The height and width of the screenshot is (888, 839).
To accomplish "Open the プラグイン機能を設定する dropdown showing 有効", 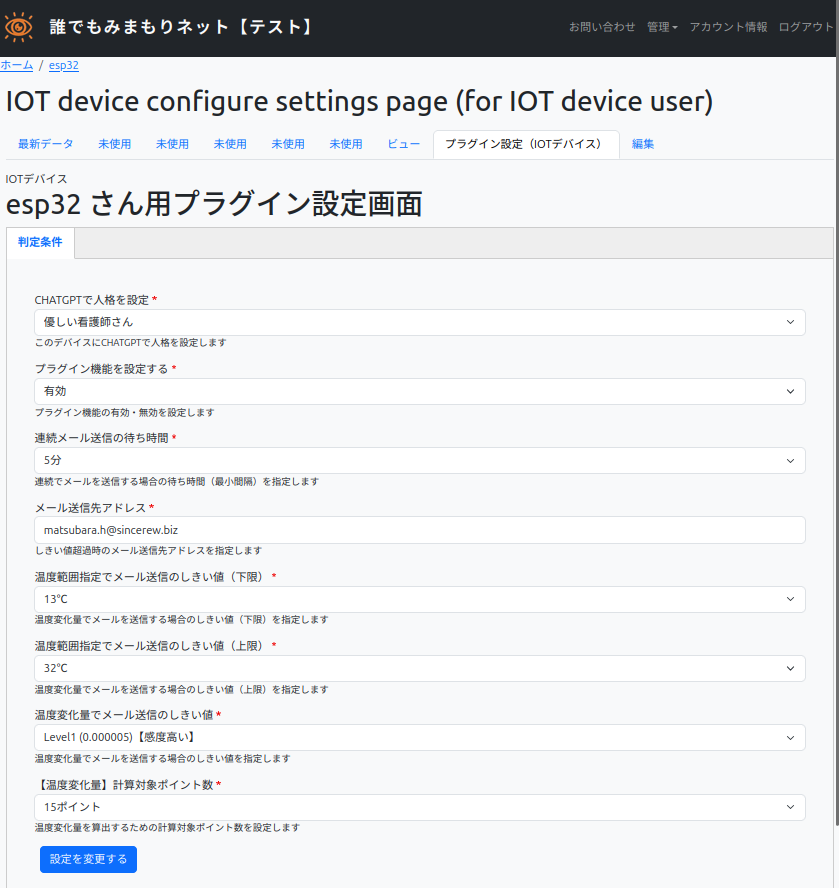I will [419, 391].
